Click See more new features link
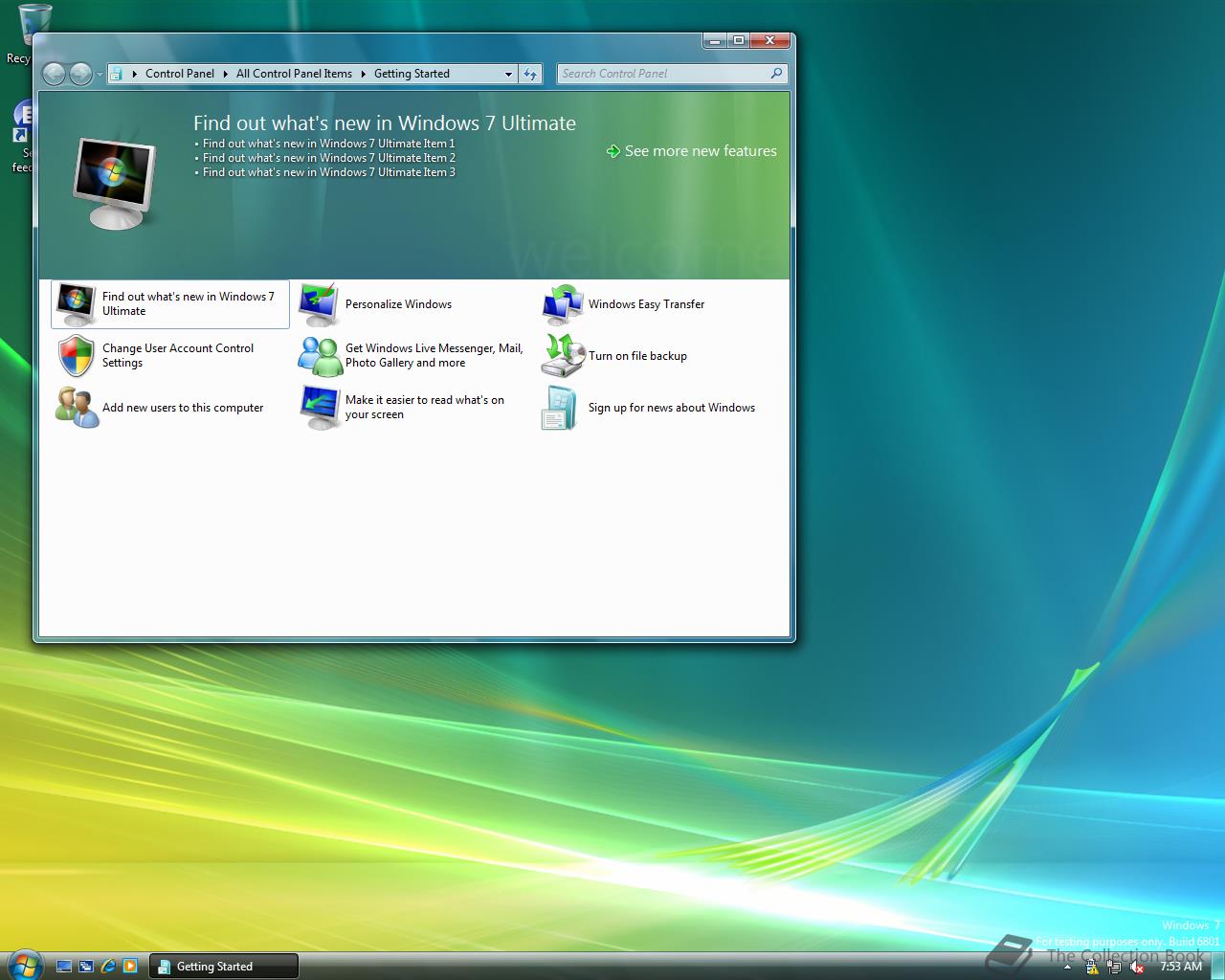The width and height of the screenshot is (1225, 980). tap(701, 151)
